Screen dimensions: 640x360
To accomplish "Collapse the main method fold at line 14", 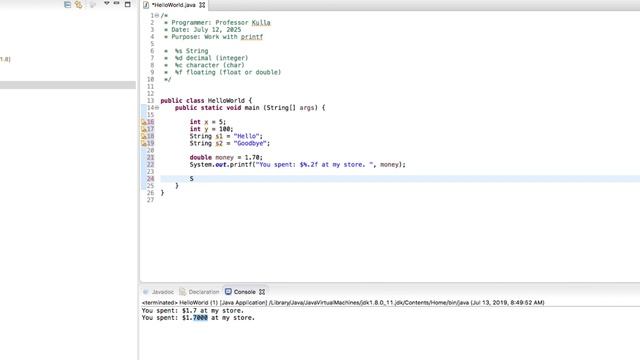I will point(157,108).
